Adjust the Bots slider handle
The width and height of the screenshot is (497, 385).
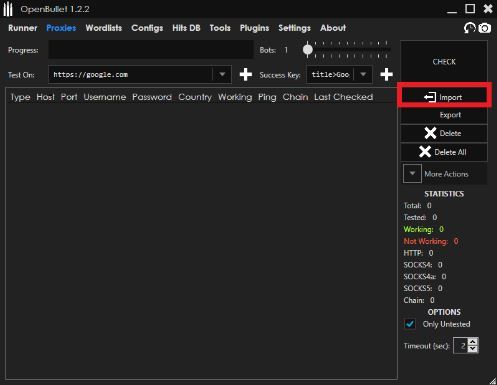[x=308, y=50]
